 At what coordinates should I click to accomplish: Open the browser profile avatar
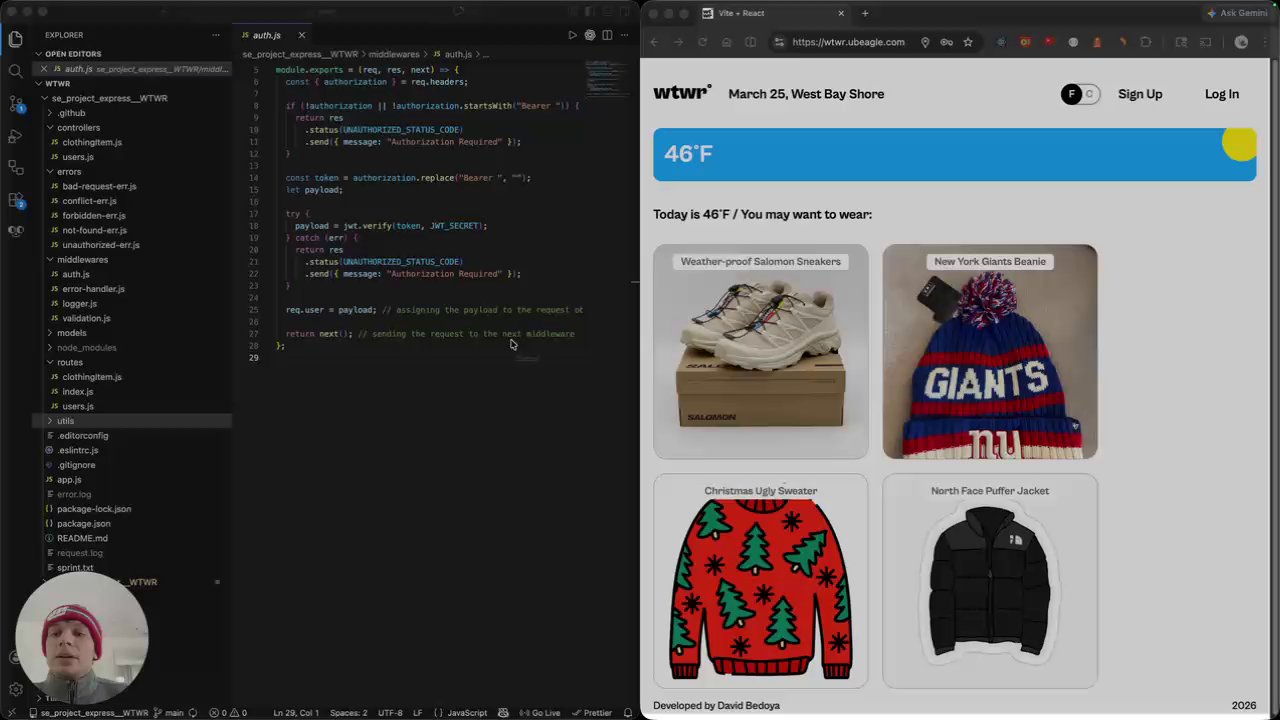1241,42
